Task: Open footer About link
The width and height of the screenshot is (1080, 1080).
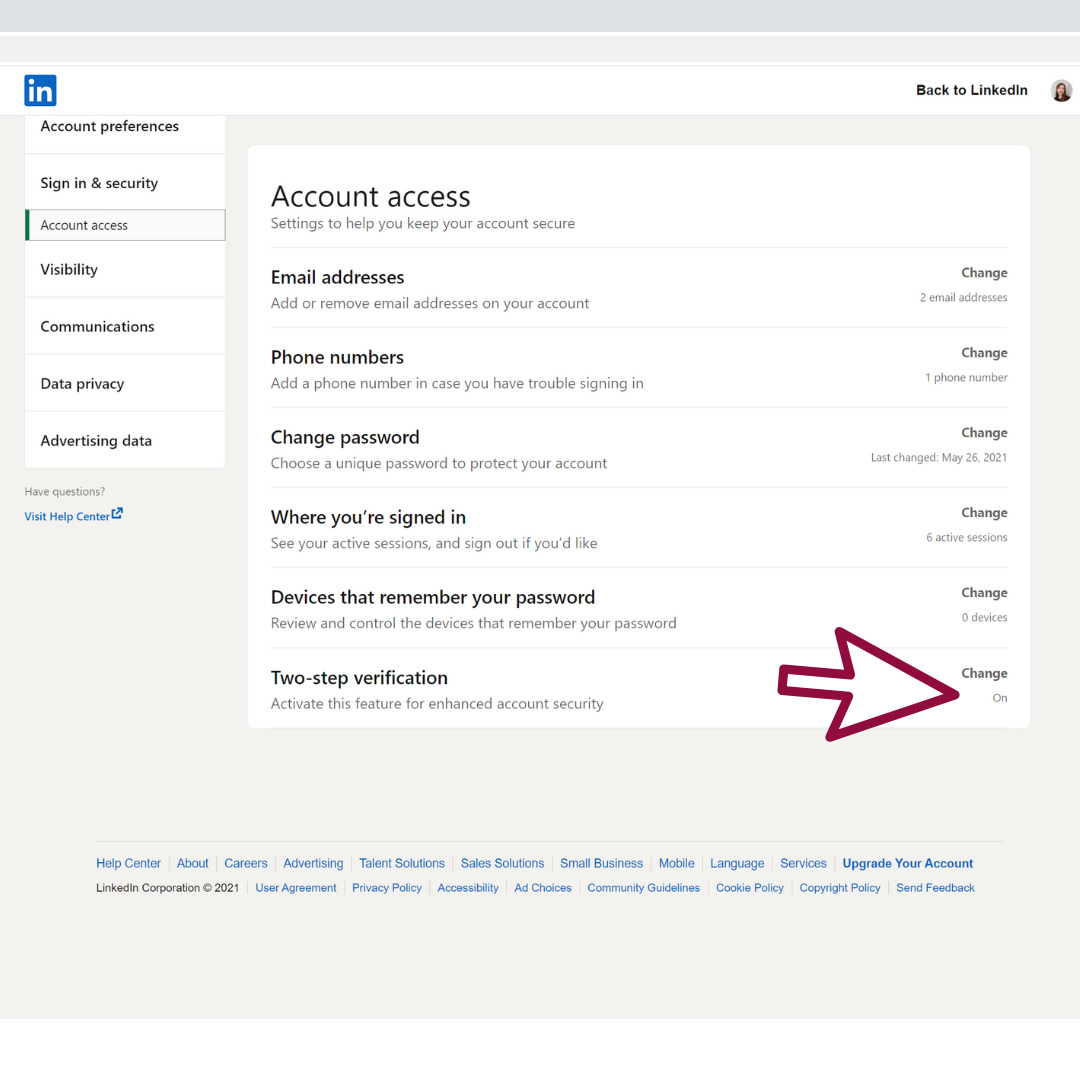Action: [x=192, y=863]
